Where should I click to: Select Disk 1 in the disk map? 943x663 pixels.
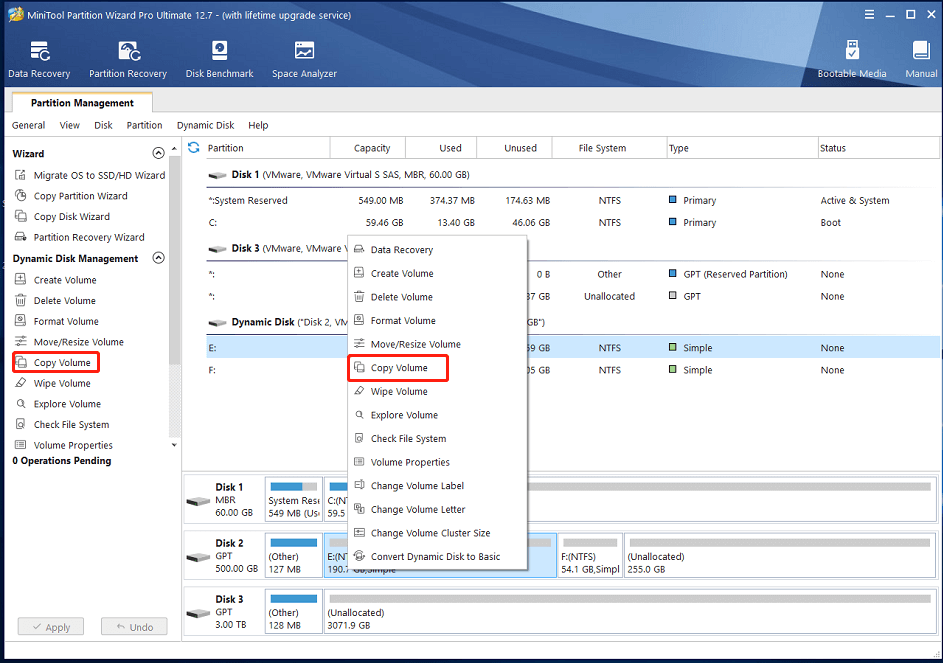[224, 500]
